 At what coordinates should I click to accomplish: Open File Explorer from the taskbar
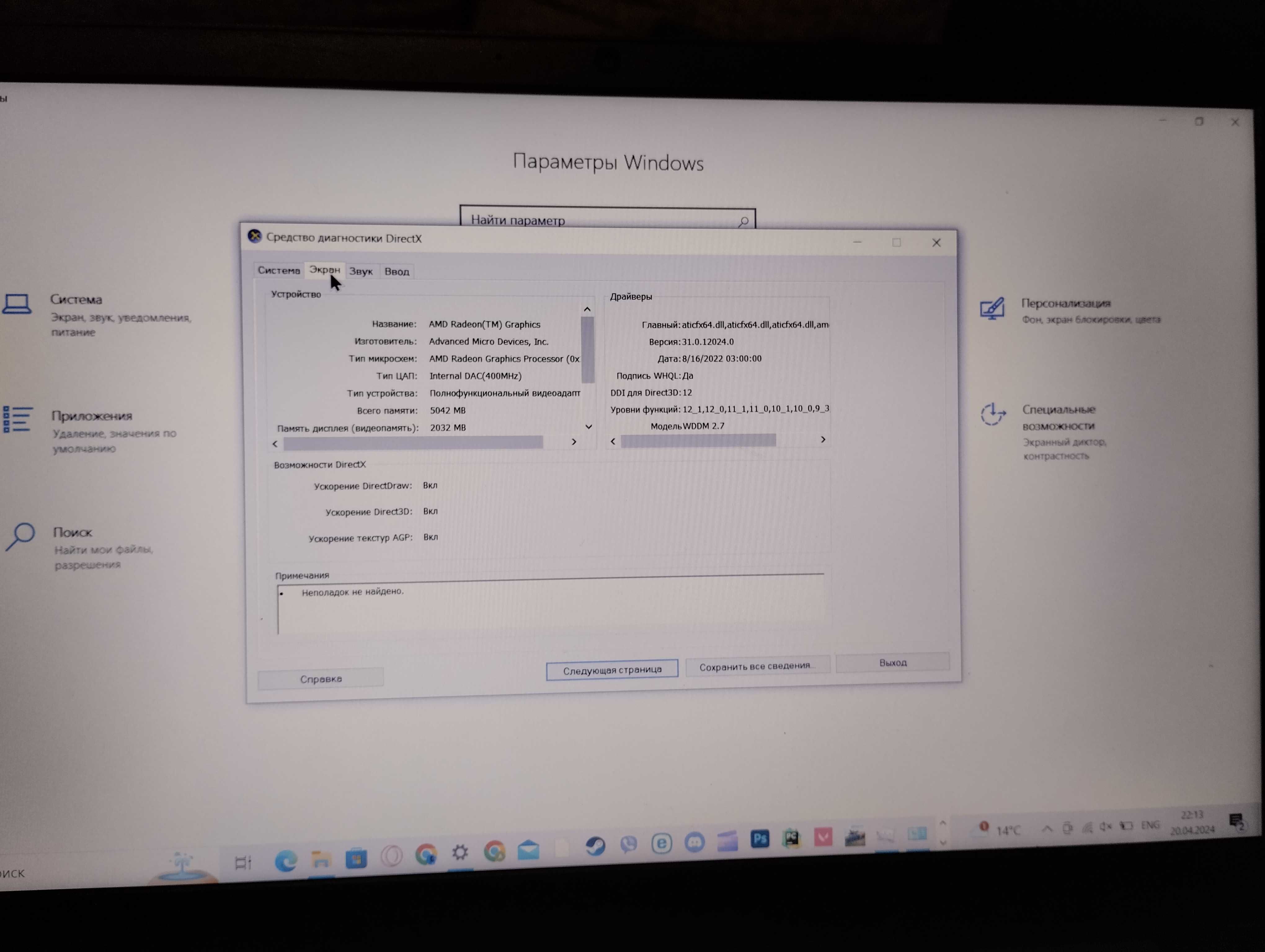tap(321, 859)
